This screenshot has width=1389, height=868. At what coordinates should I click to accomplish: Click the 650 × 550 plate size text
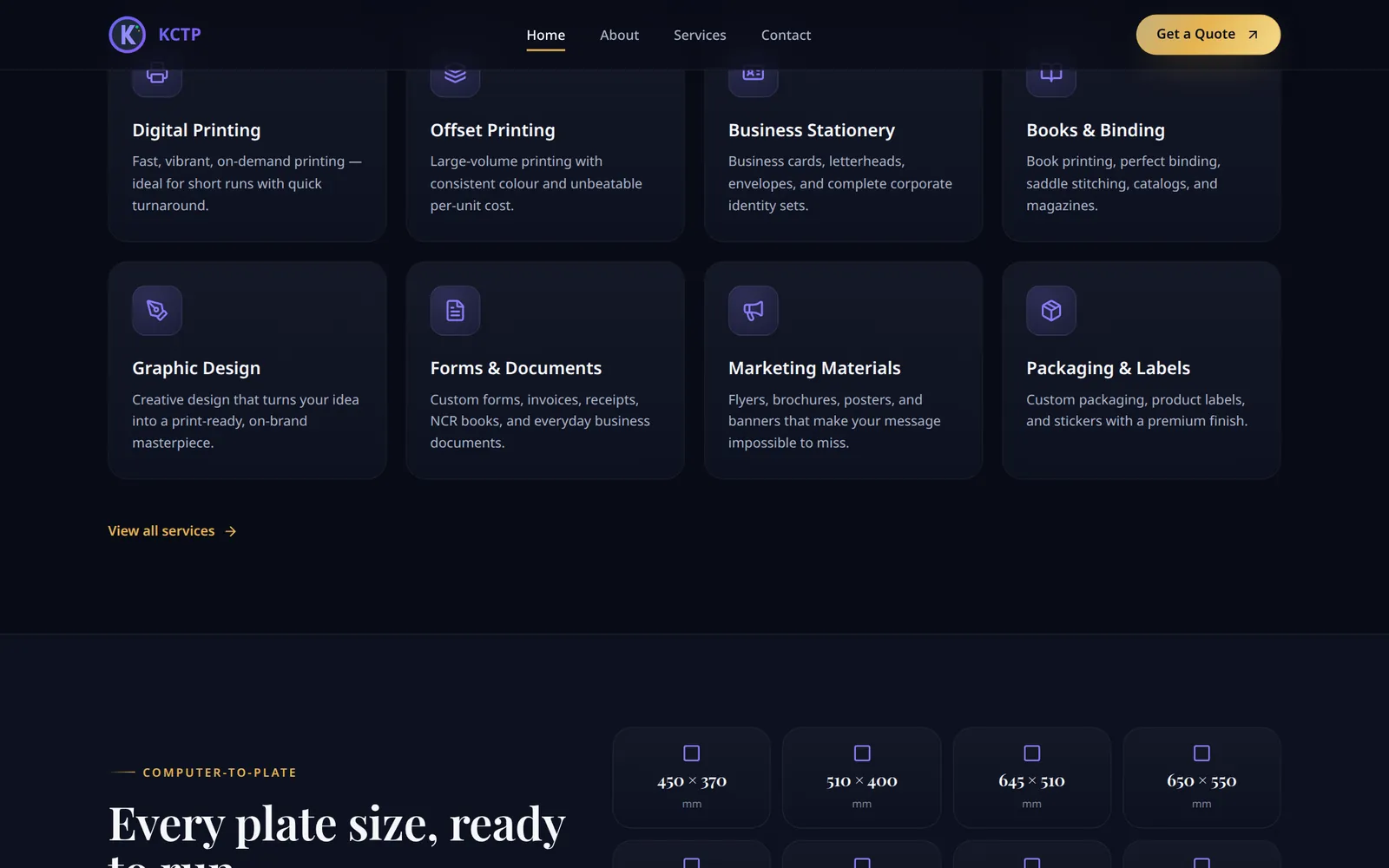[1201, 781]
